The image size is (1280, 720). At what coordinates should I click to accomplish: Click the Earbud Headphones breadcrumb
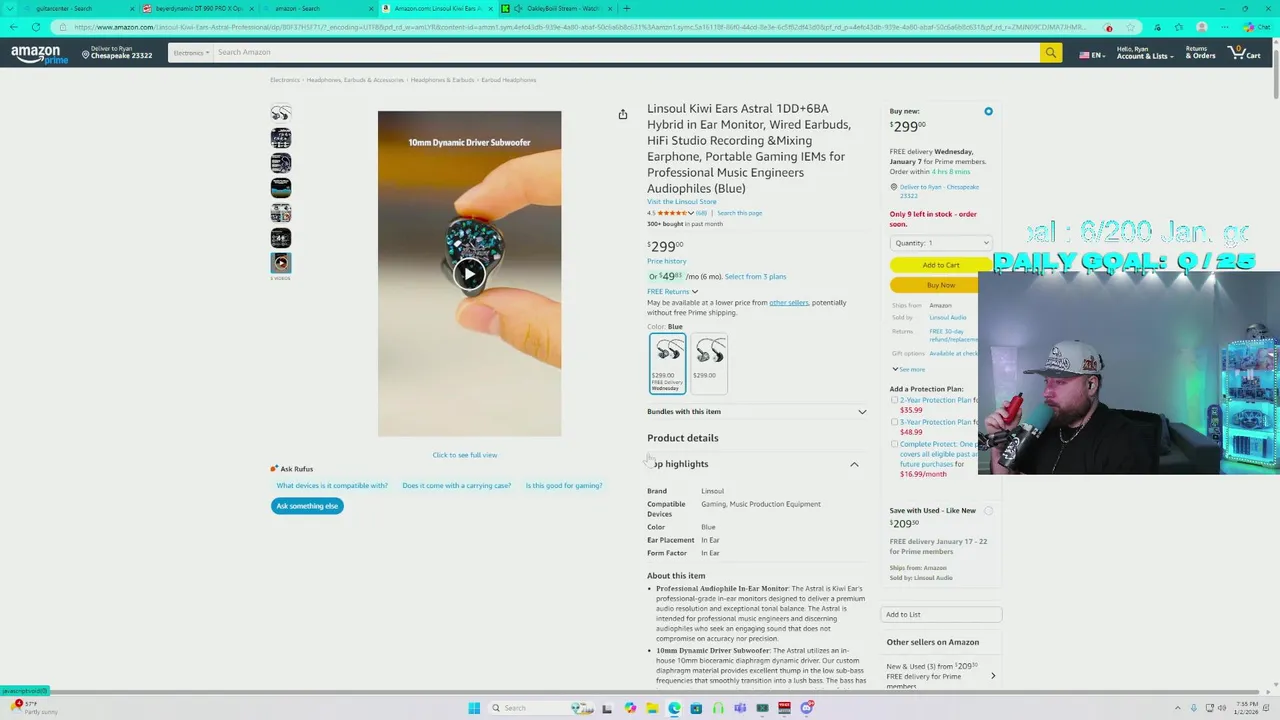pos(508,80)
